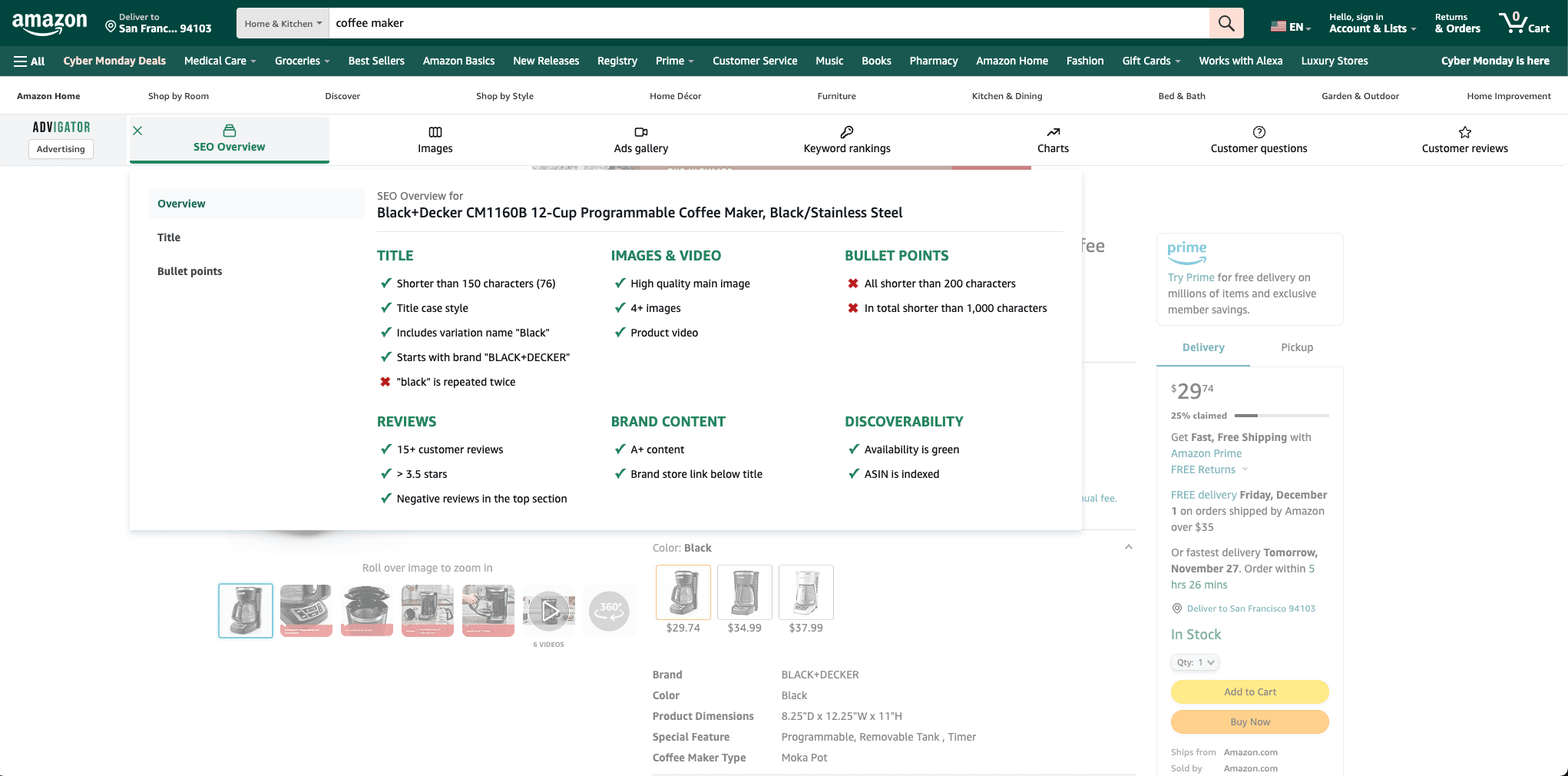Image resolution: width=1568 pixels, height=776 pixels.
Task: Click the deliver-to location pin icon
Action: (111, 27)
